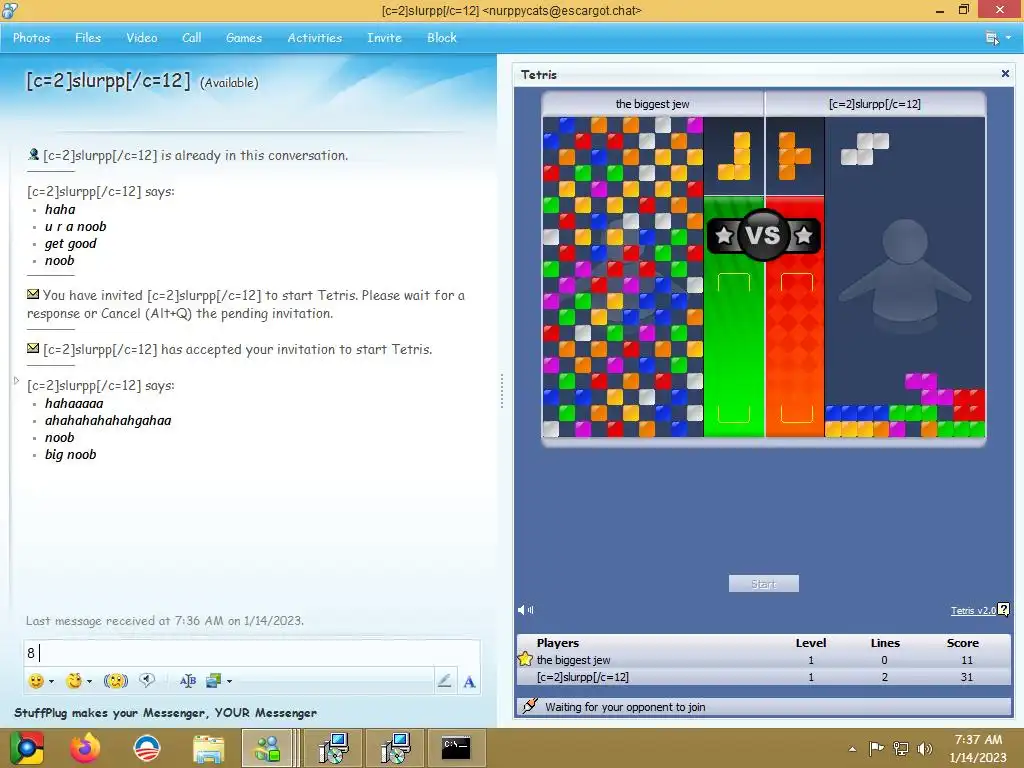Click Invite in the top bar
Image resolution: width=1024 pixels, height=768 pixels.
click(384, 38)
